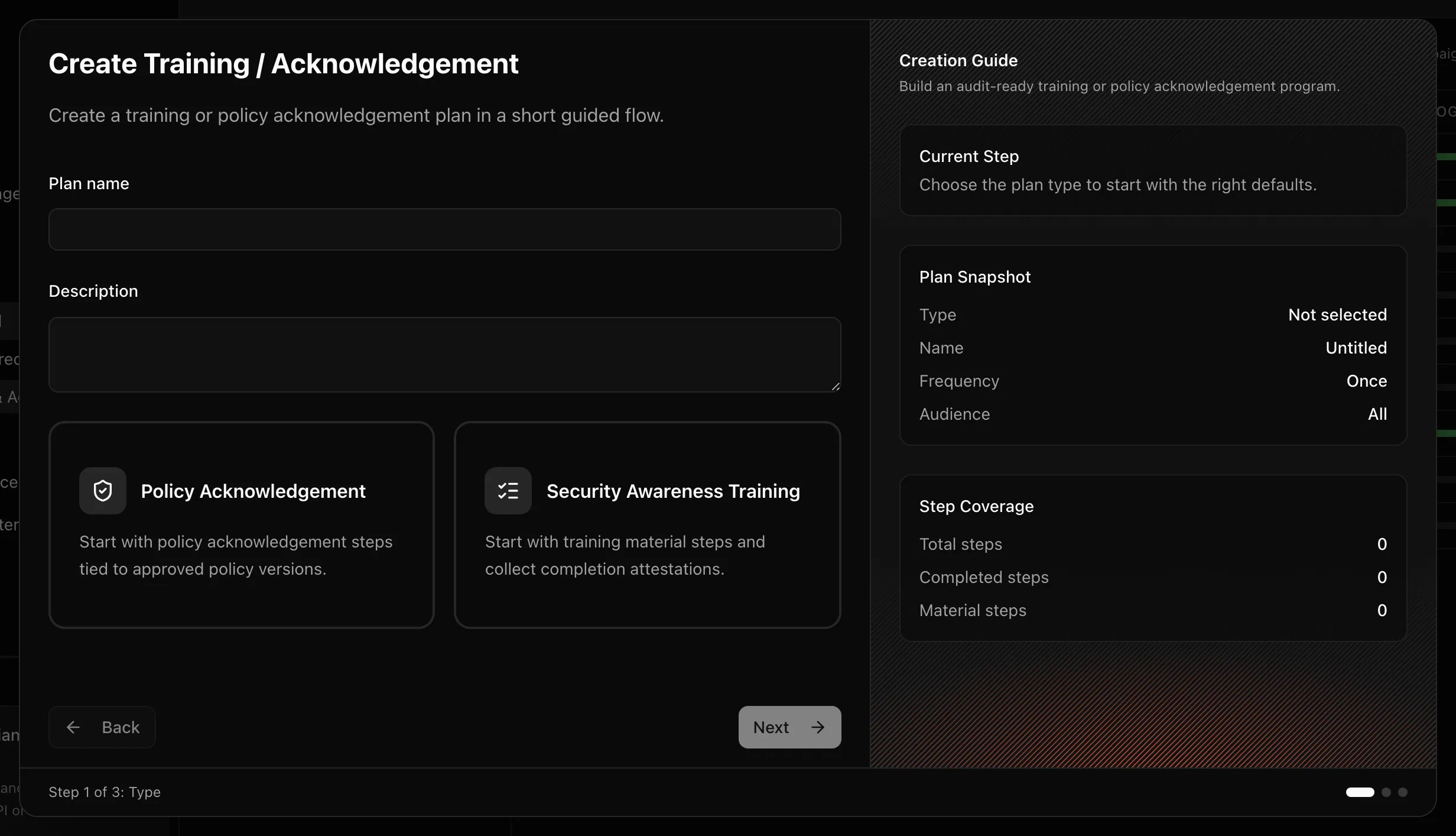Click the 'Once' Frequency value
This screenshot has height=836, width=1456.
[1367, 381]
